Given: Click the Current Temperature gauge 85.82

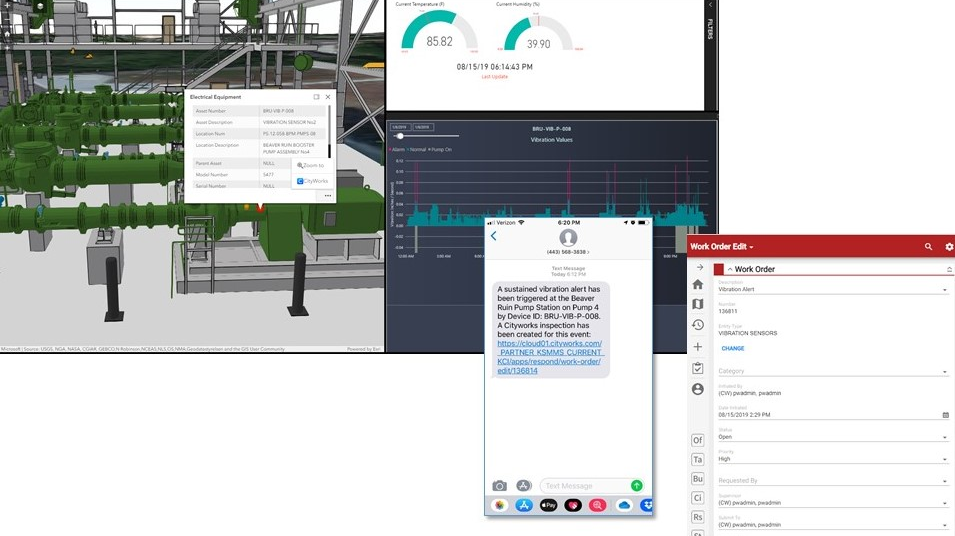Looking at the screenshot, I should coord(439,32).
